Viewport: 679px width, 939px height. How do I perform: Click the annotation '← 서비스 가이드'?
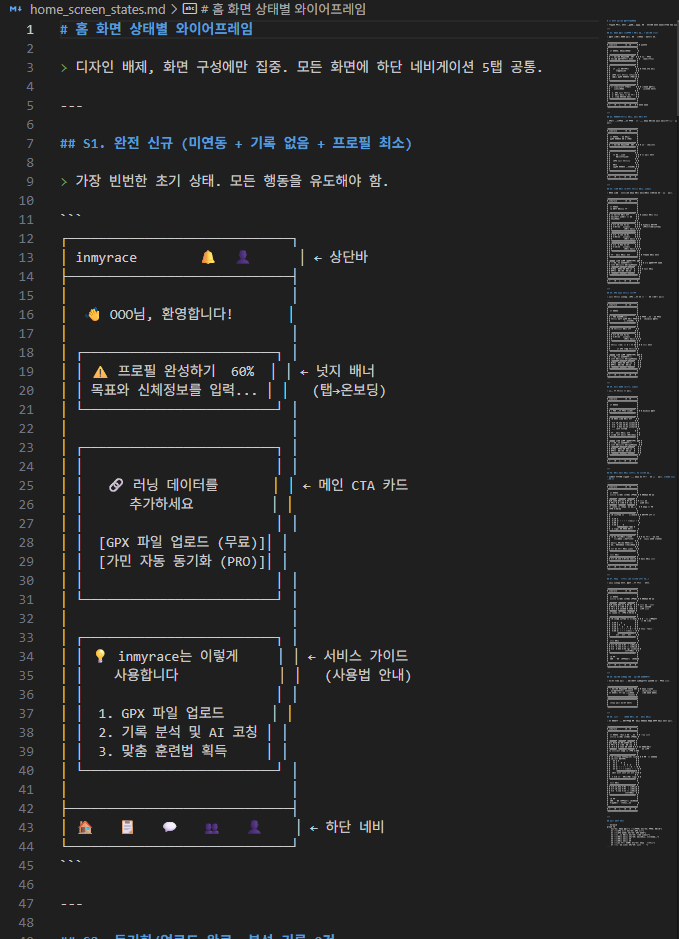point(357,656)
